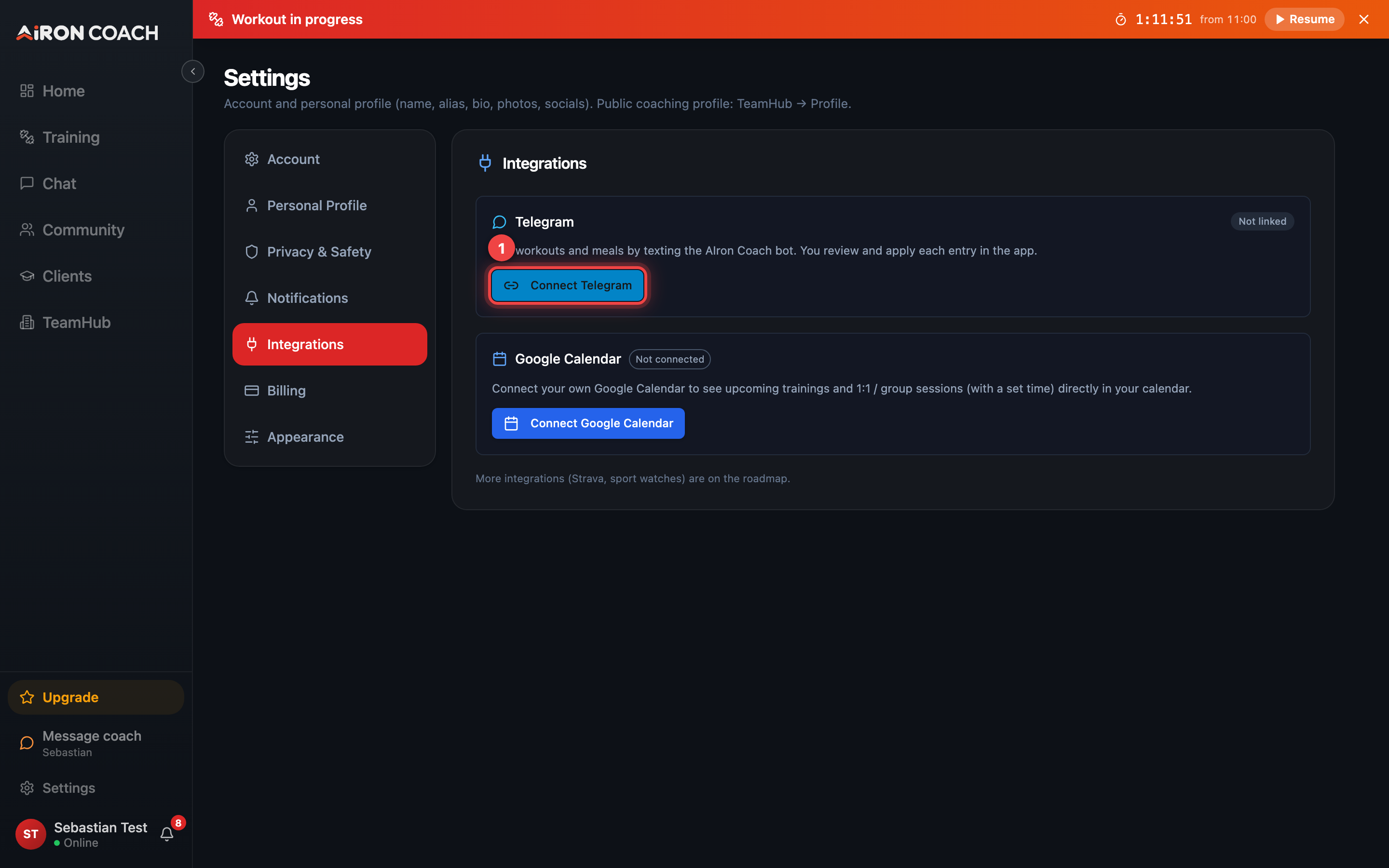
Task: Click the Workout in progress banner label
Action: click(x=297, y=19)
